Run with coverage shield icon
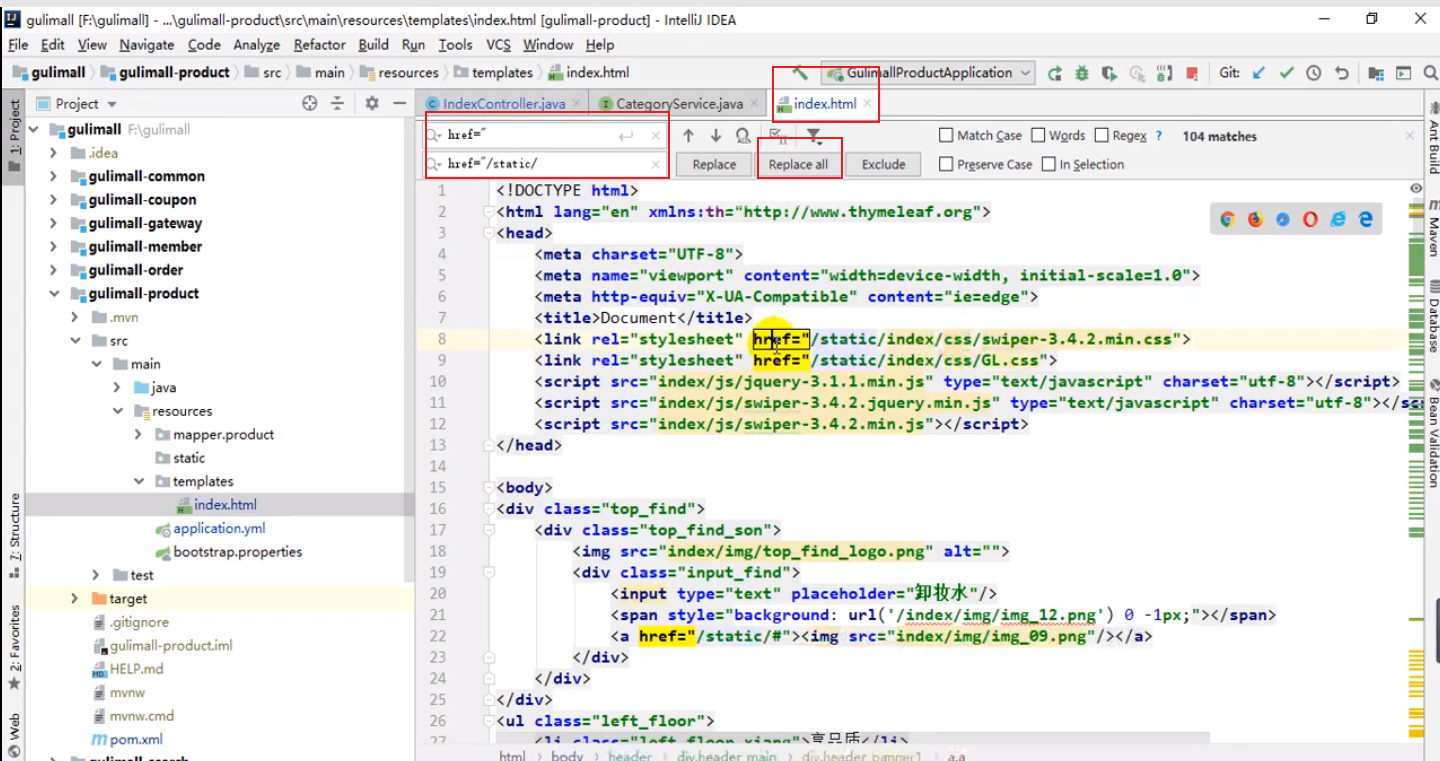The image size is (1440, 761). (x=1109, y=73)
